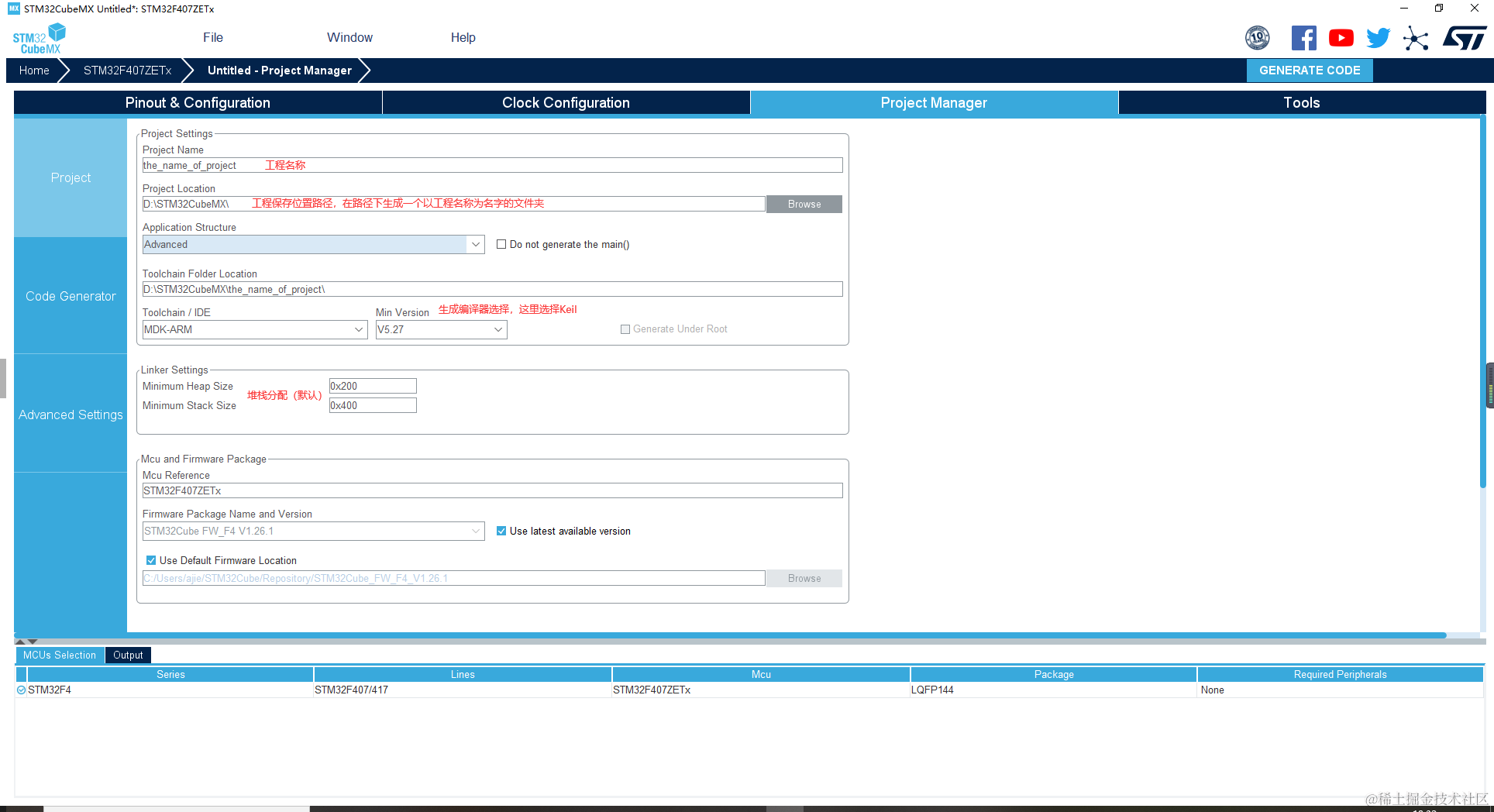Screen dimensions: 1494x812
Task: Click the Minimum Stack Size field
Action: click(x=373, y=405)
